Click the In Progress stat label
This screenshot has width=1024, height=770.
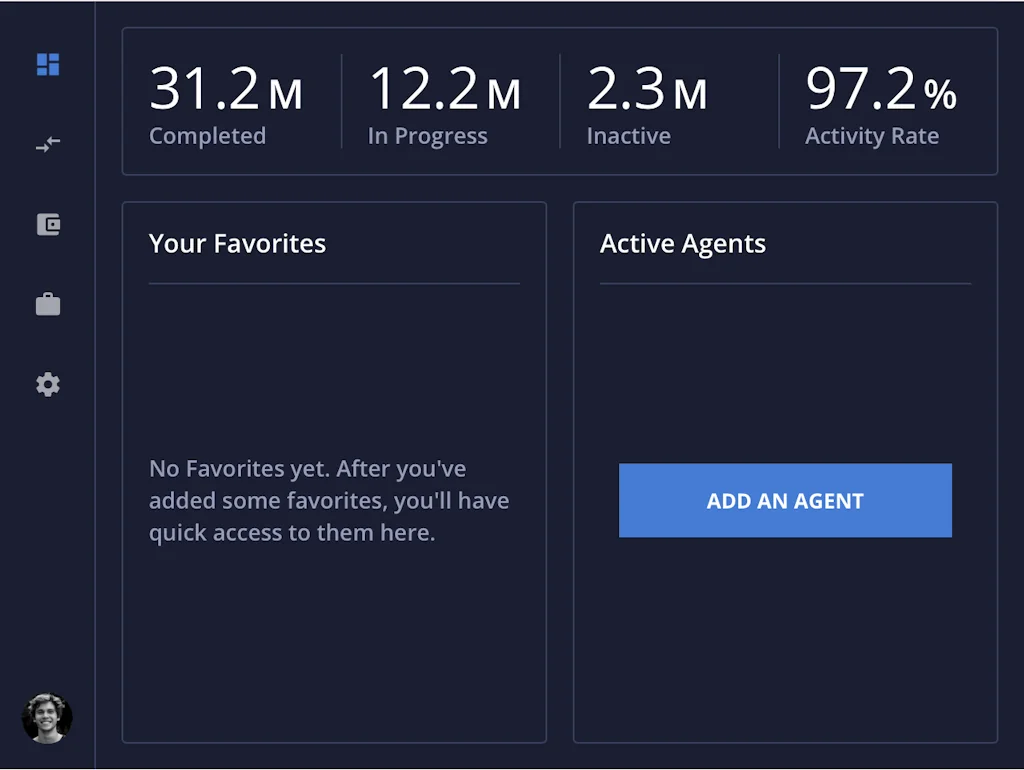tap(427, 136)
